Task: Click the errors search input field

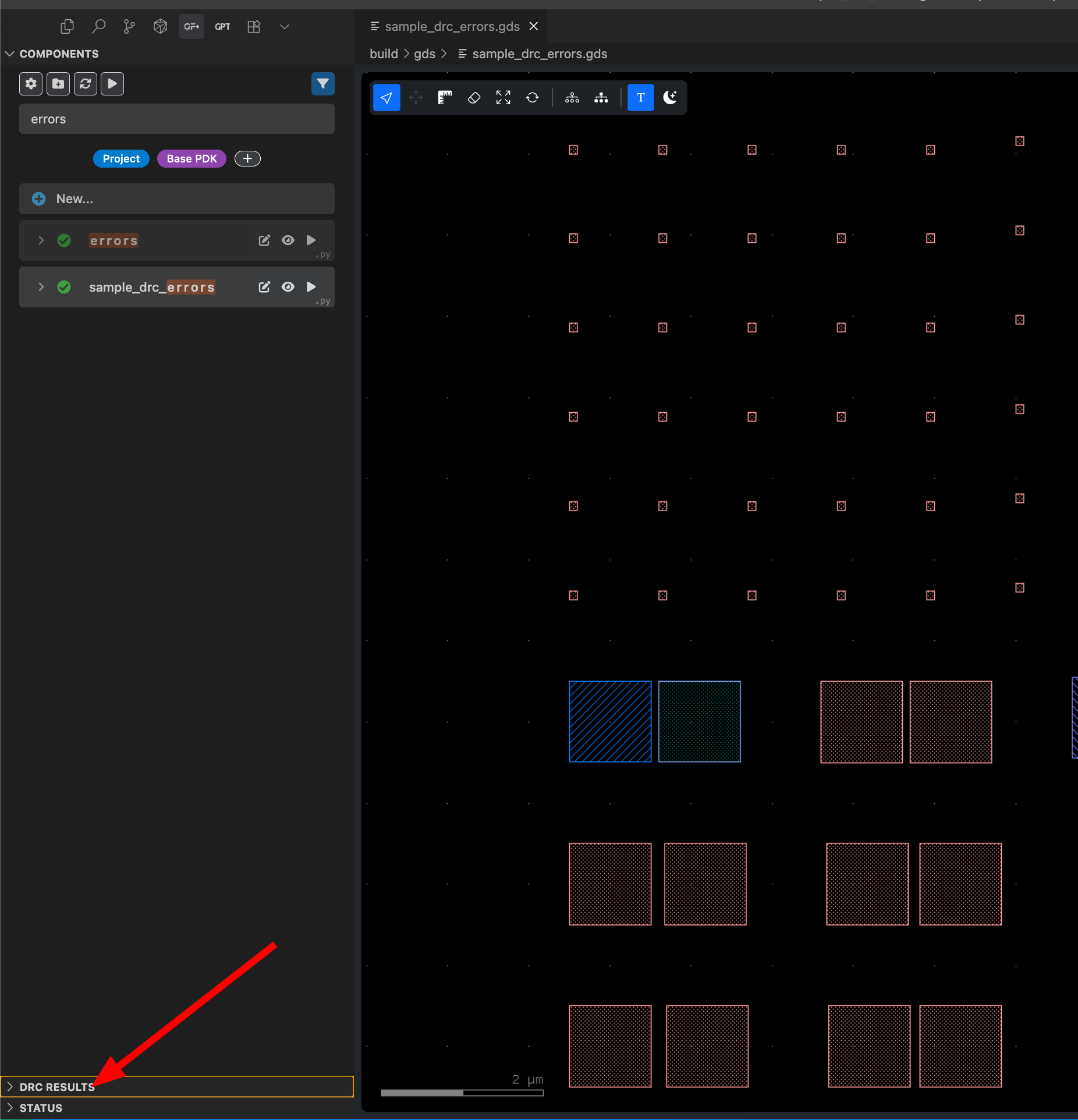Action: (176, 119)
